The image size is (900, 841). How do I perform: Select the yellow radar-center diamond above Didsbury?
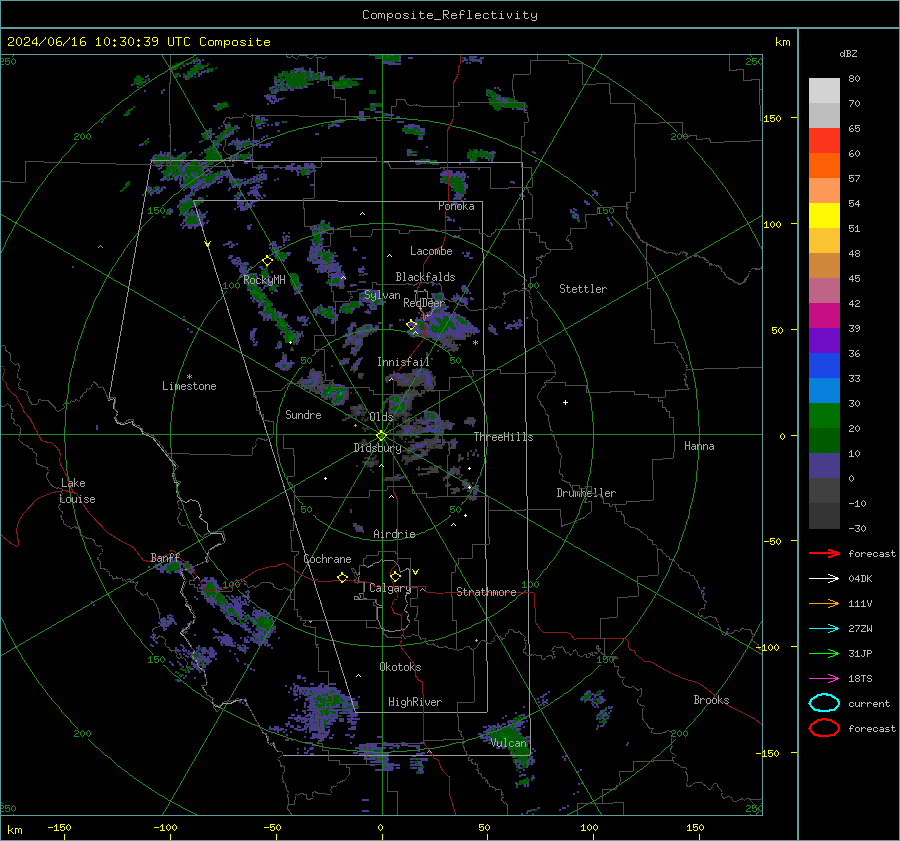(x=381, y=436)
